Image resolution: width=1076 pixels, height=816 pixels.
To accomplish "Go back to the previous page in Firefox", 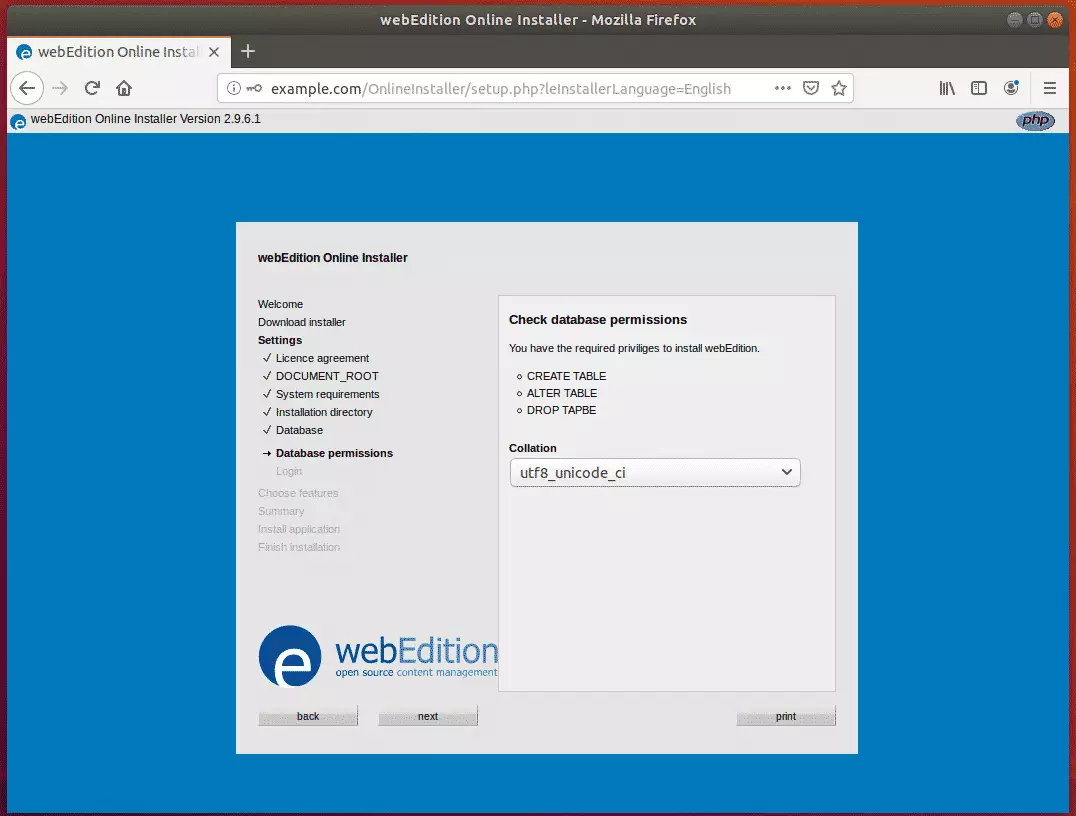I will pos(27,88).
